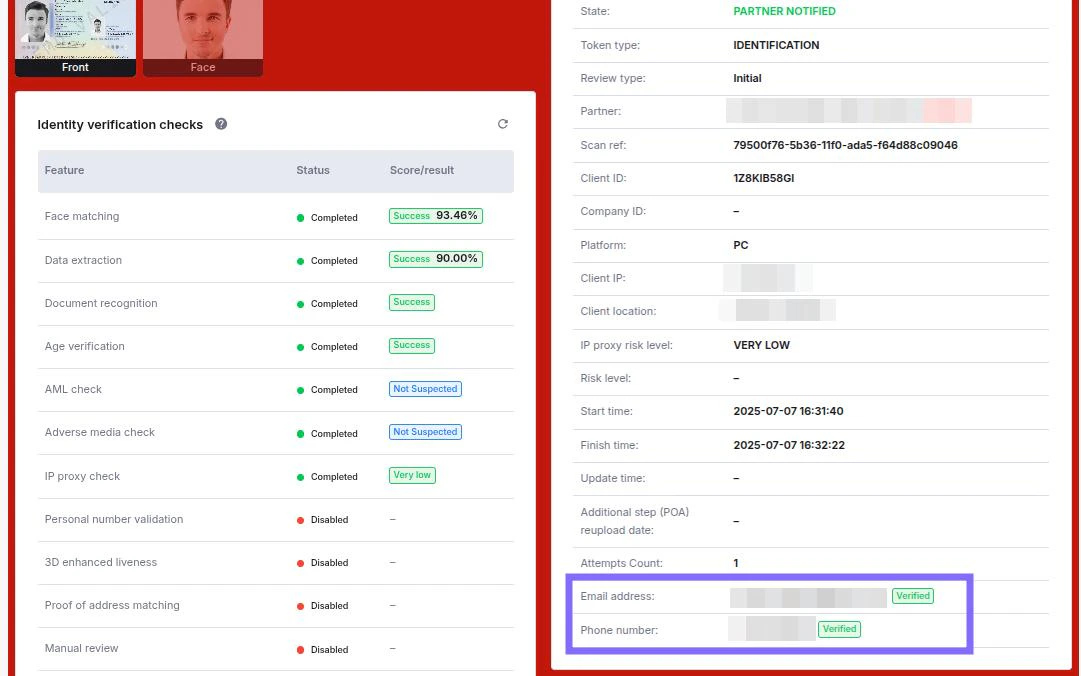Viewport: 1081px width, 676px height.
Task: Select the IP proxy check feature label
Action: (x=83, y=476)
